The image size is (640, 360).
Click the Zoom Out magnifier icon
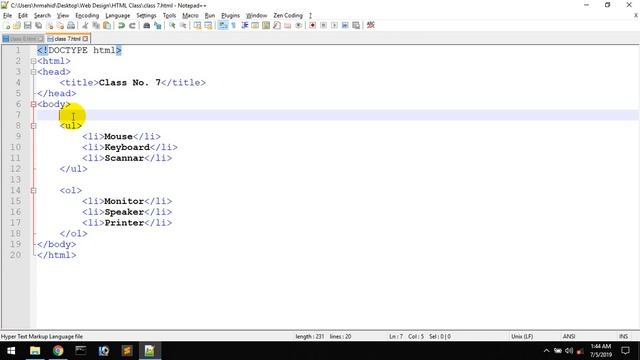pyautogui.click(x=183, y=25)
